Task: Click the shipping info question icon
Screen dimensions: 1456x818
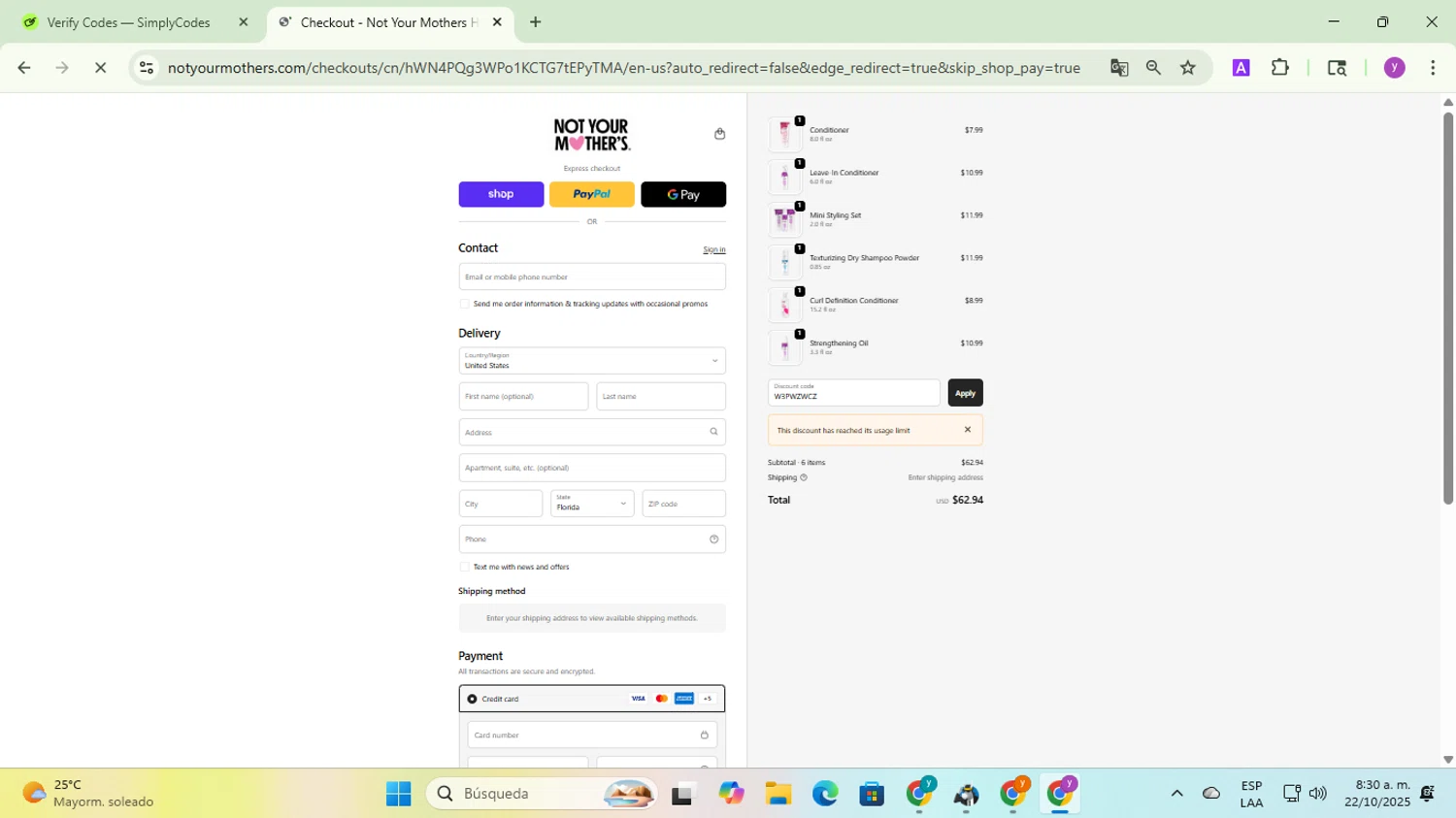Action: pos(804,477)
